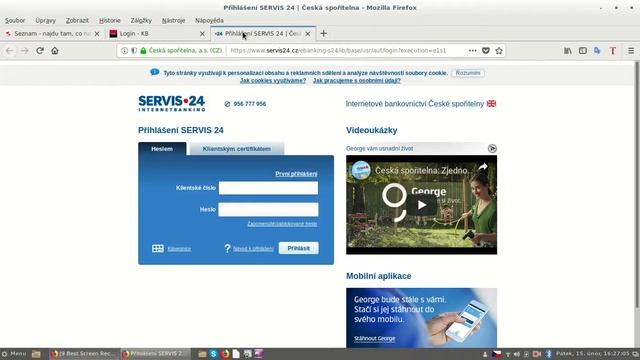
Task: Open on-screen keyboard (Klávesnice) icon
Action: [x=158, y=248]
